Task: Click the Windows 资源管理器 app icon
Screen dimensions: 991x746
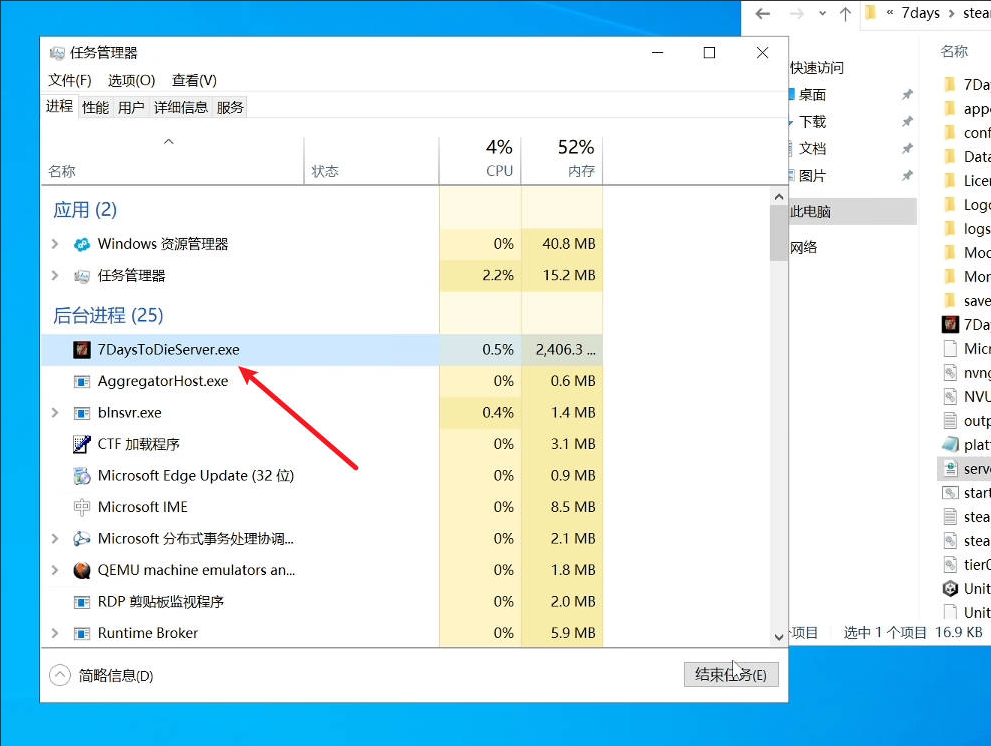Action: [82, 244]
